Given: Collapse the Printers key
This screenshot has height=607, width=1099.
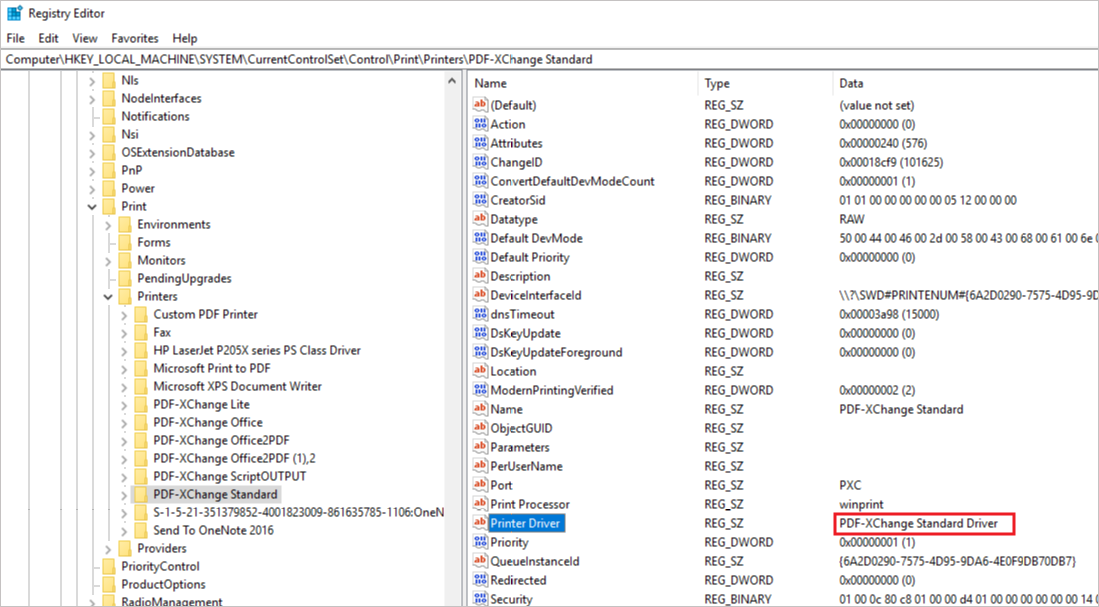Looking at the screenshot, I should (x=108, y=296).
